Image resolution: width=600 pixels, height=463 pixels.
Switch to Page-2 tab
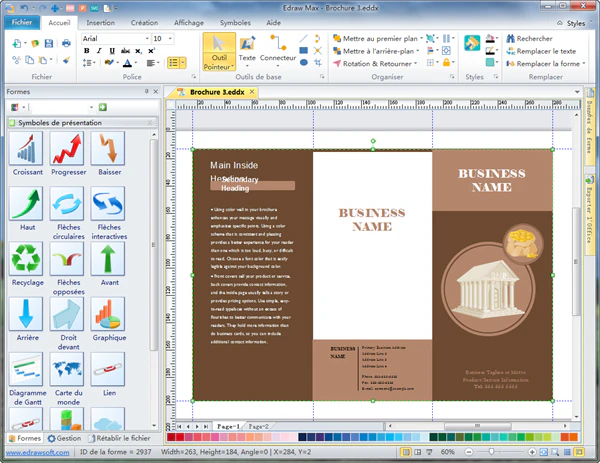[x=258, y=426]
